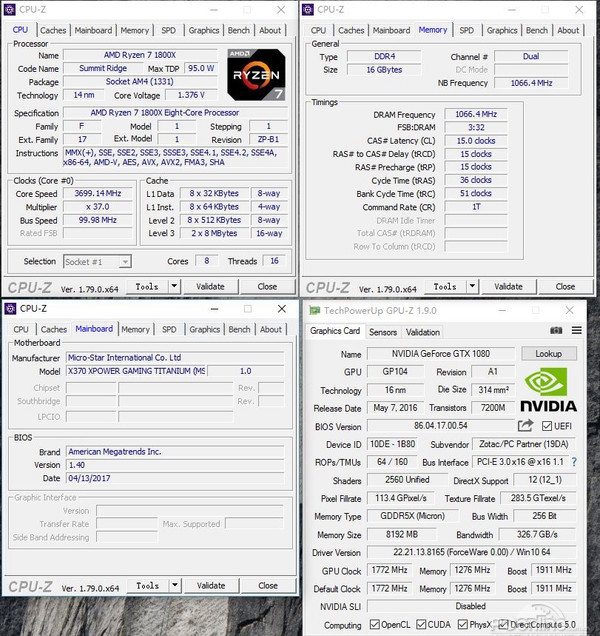Click the Tools button in the Memory window
The width and height of the screenshot is (600, 636).
(445, 286)
